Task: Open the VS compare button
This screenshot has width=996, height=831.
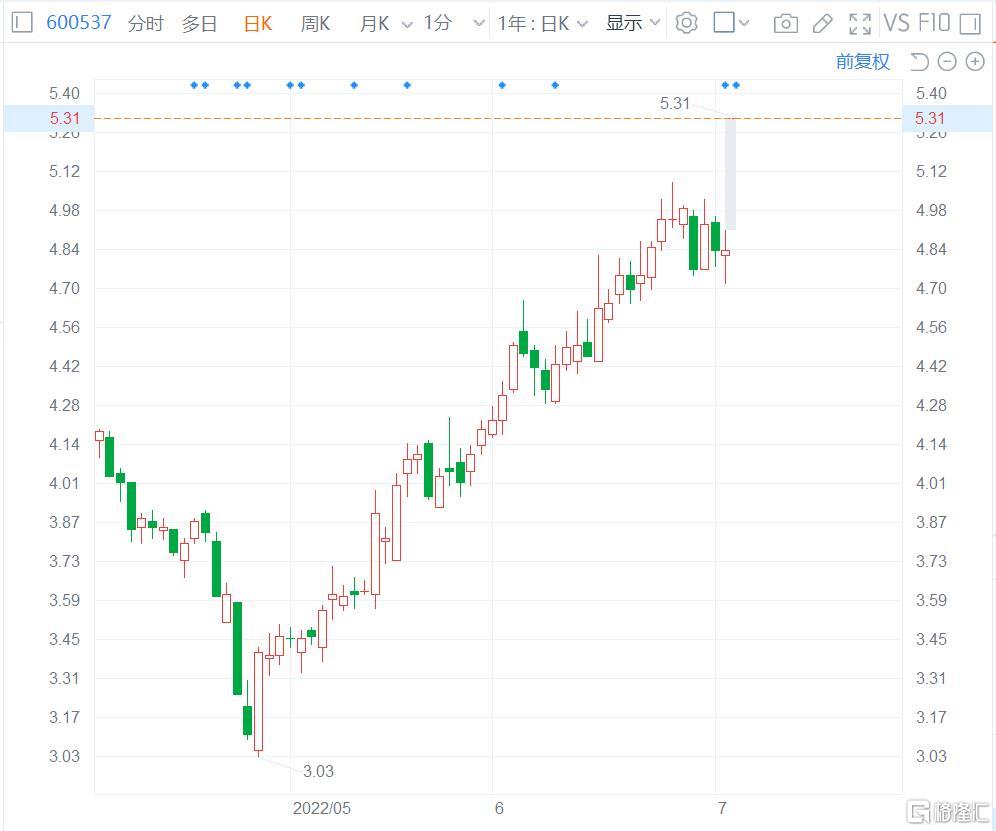Action: [896, 23]
